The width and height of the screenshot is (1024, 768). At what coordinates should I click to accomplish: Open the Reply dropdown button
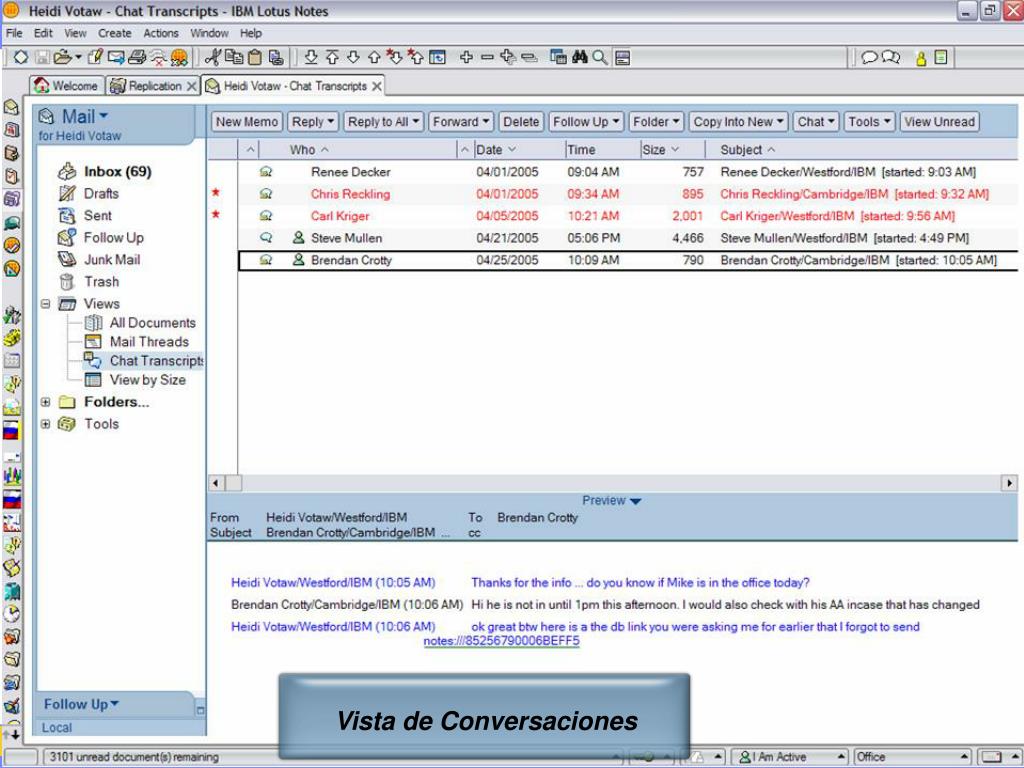(313, 121)
